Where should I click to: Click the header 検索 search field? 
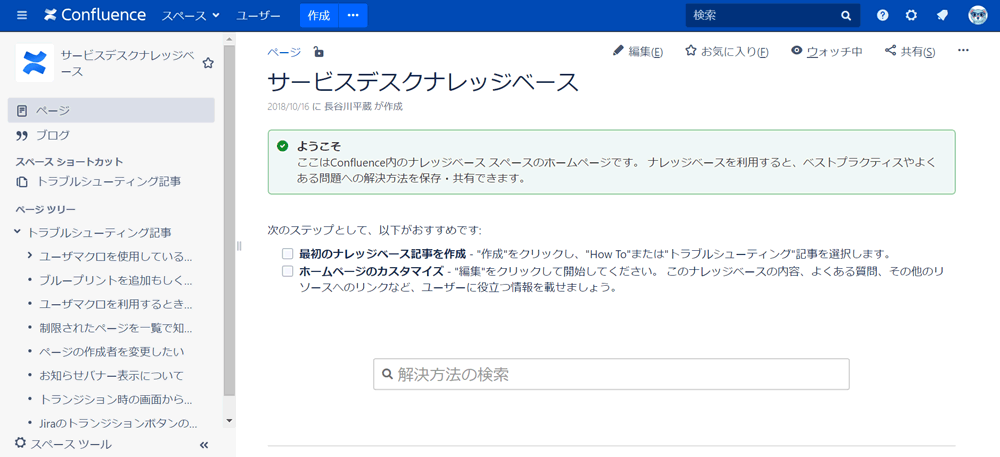[x=773, y=16]
